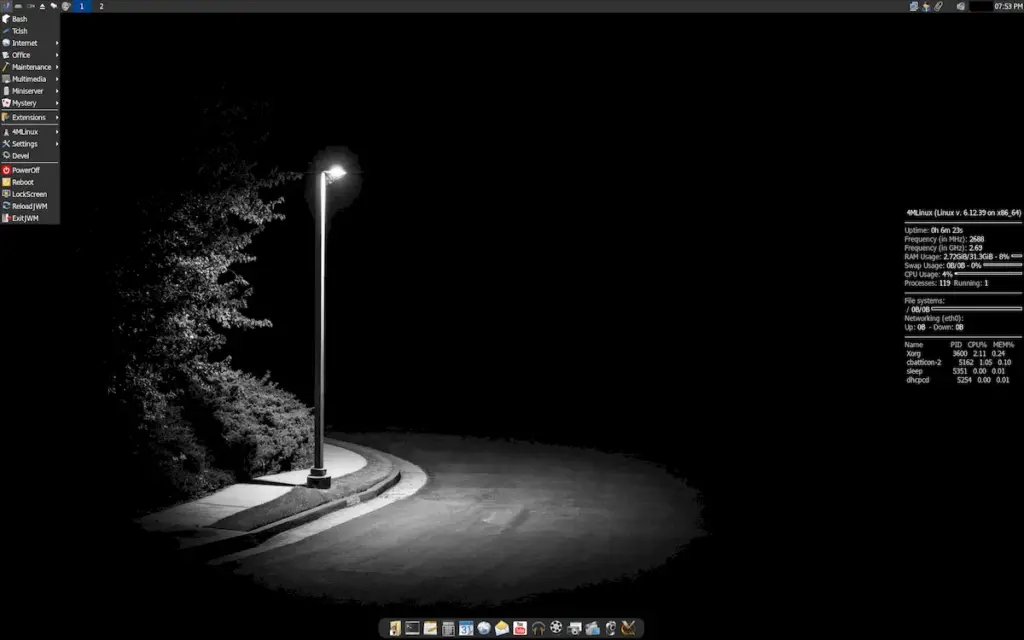Select LockScreen in the menu
This screenshot has height=640, width=1024.
[30, 194]
